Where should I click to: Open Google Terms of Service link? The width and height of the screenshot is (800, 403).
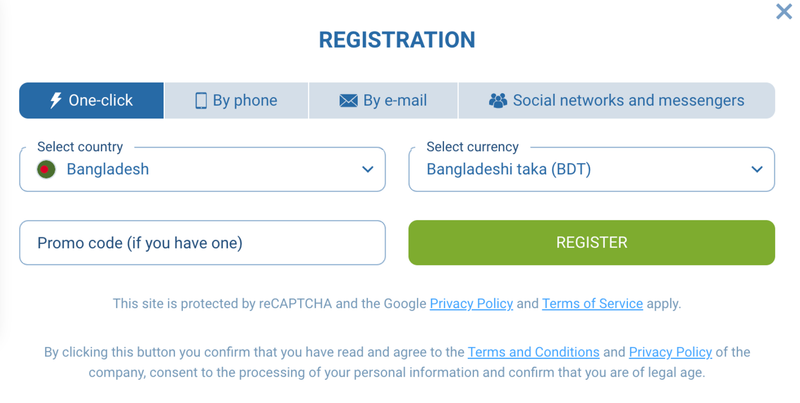click(x=592, y=303)
